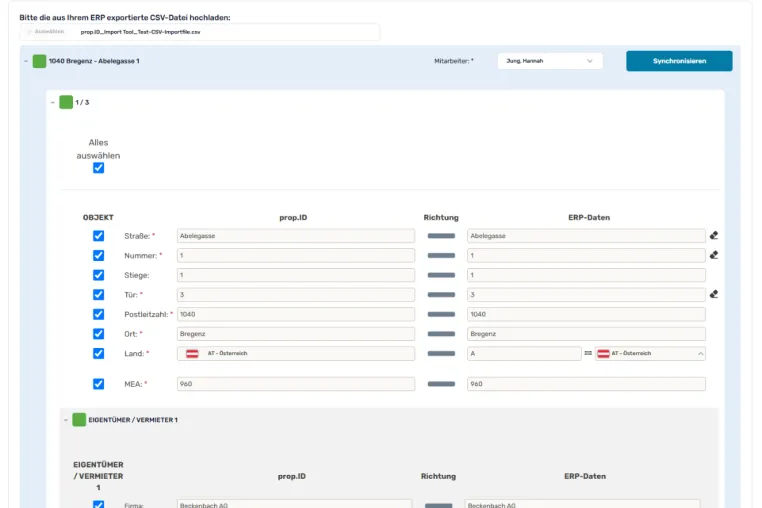Click the direction bar in the Nummer row
The height and width of the screenshot is (508, 762).
click(441, 255)
